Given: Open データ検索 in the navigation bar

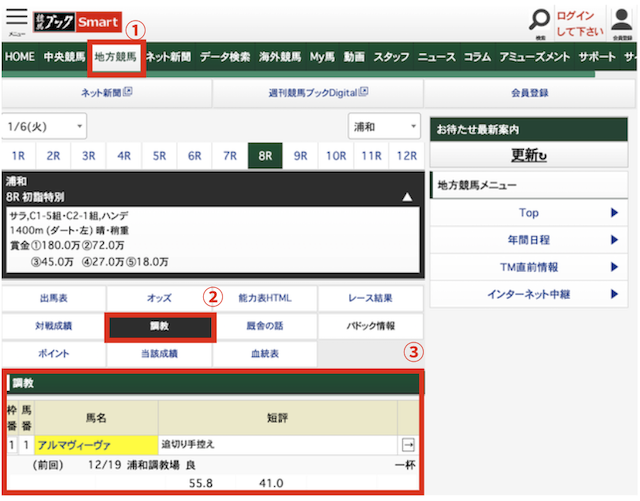Looking at the screenshot, I should coord(225,57).
